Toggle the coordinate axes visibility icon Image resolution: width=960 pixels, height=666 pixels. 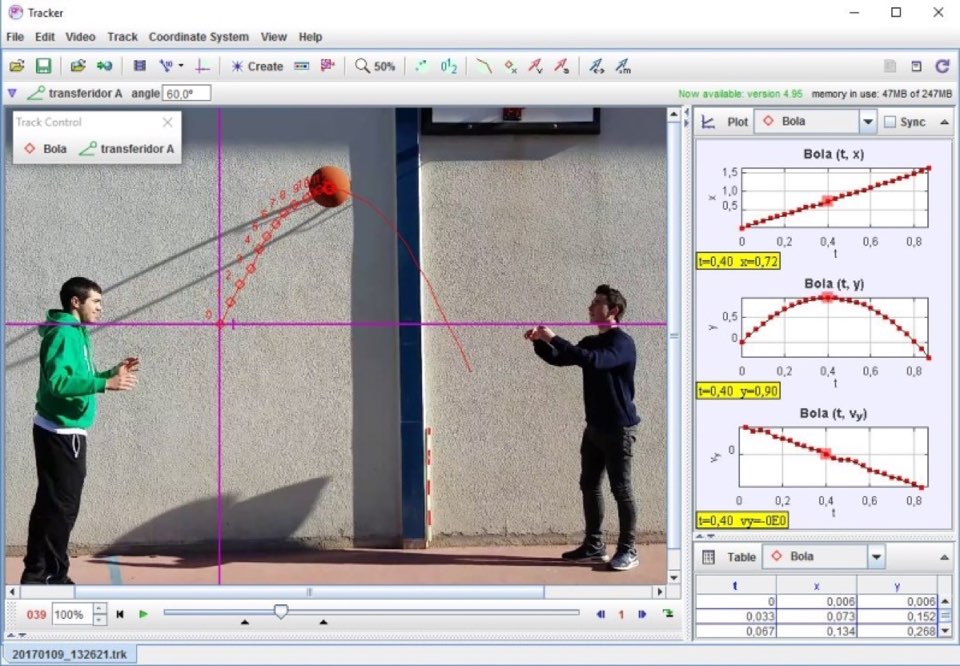(x=203, y=66)
